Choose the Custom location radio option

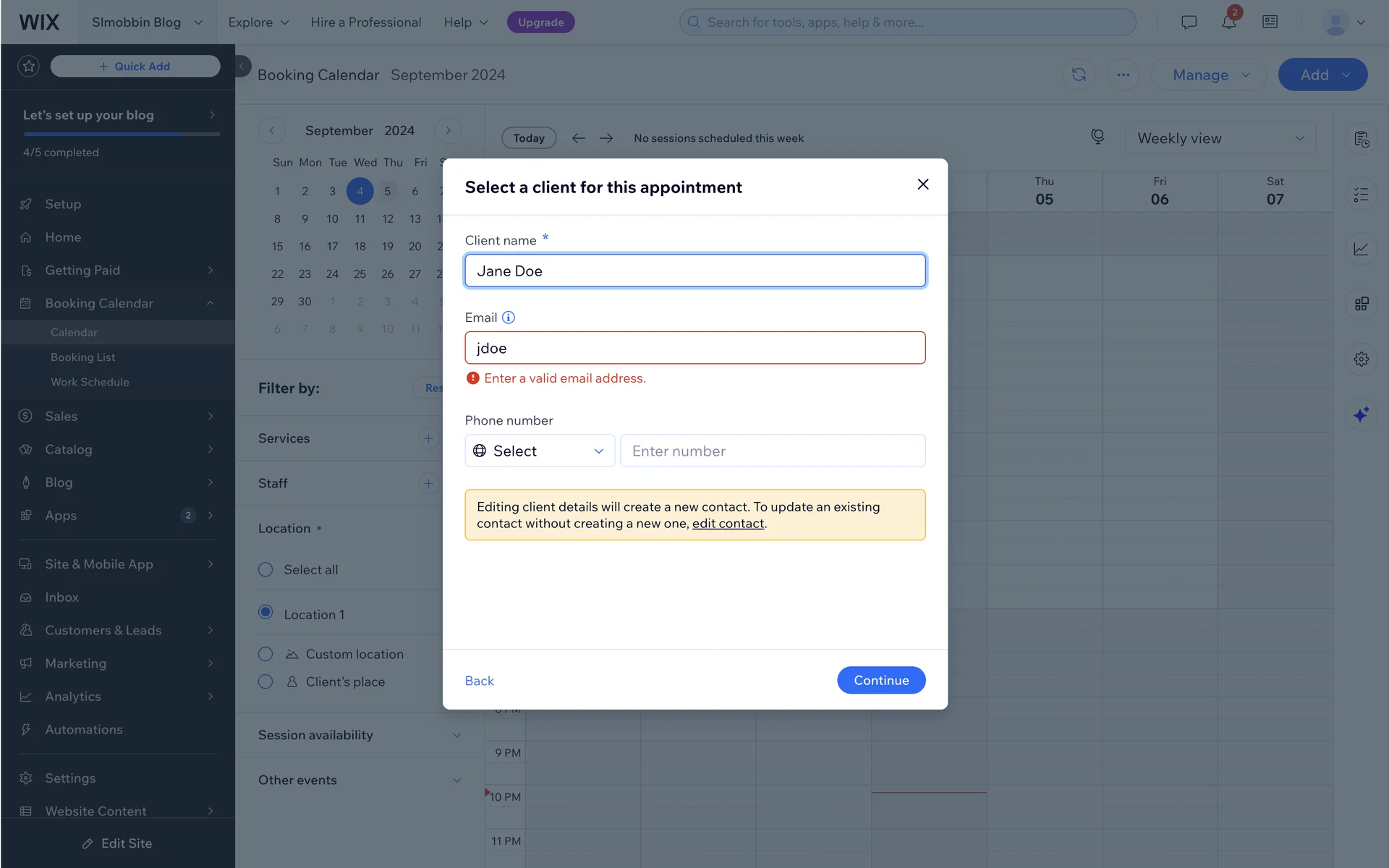(266, 654)
